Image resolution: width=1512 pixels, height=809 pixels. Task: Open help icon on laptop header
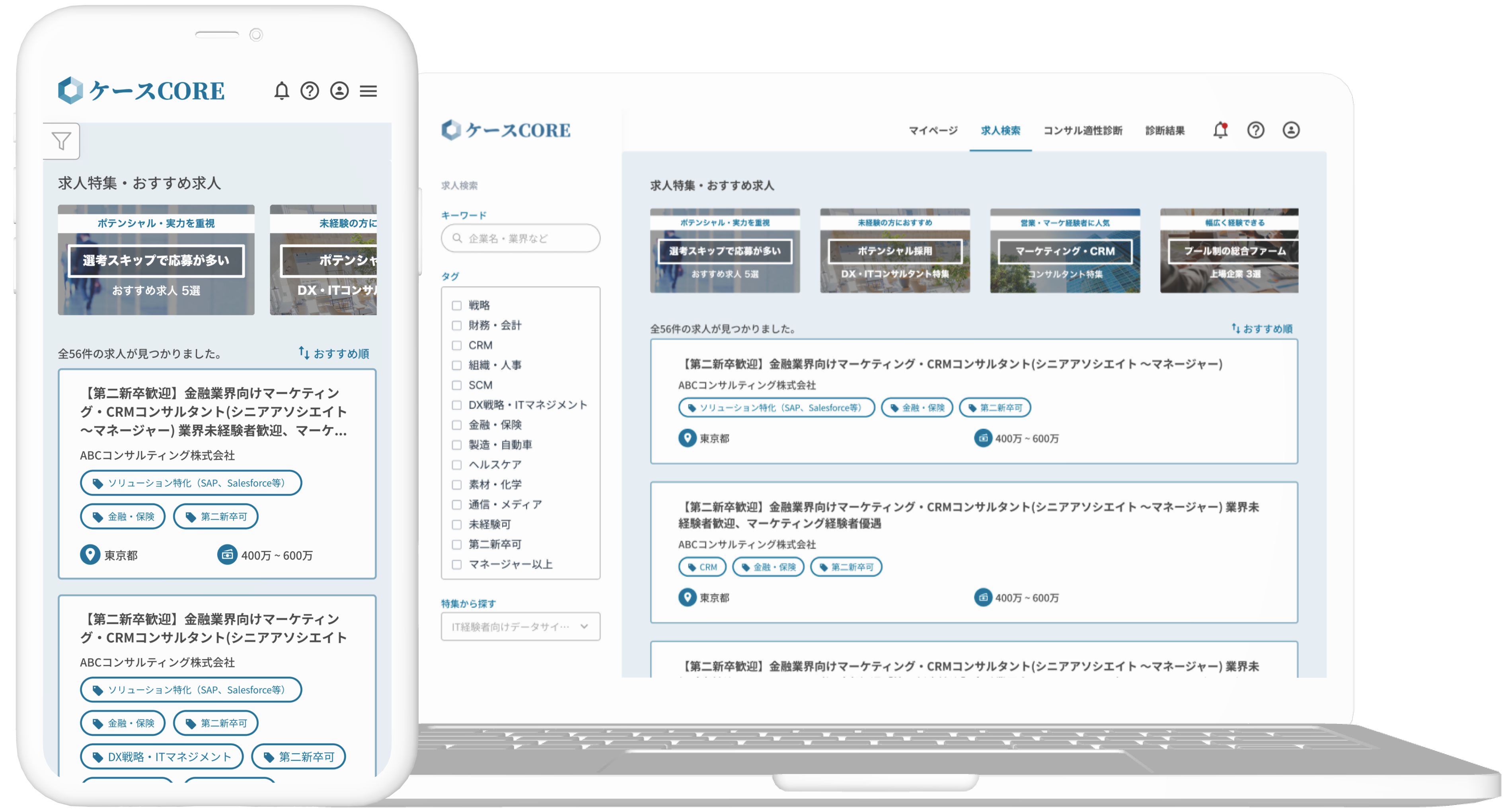coord(1255,130)
